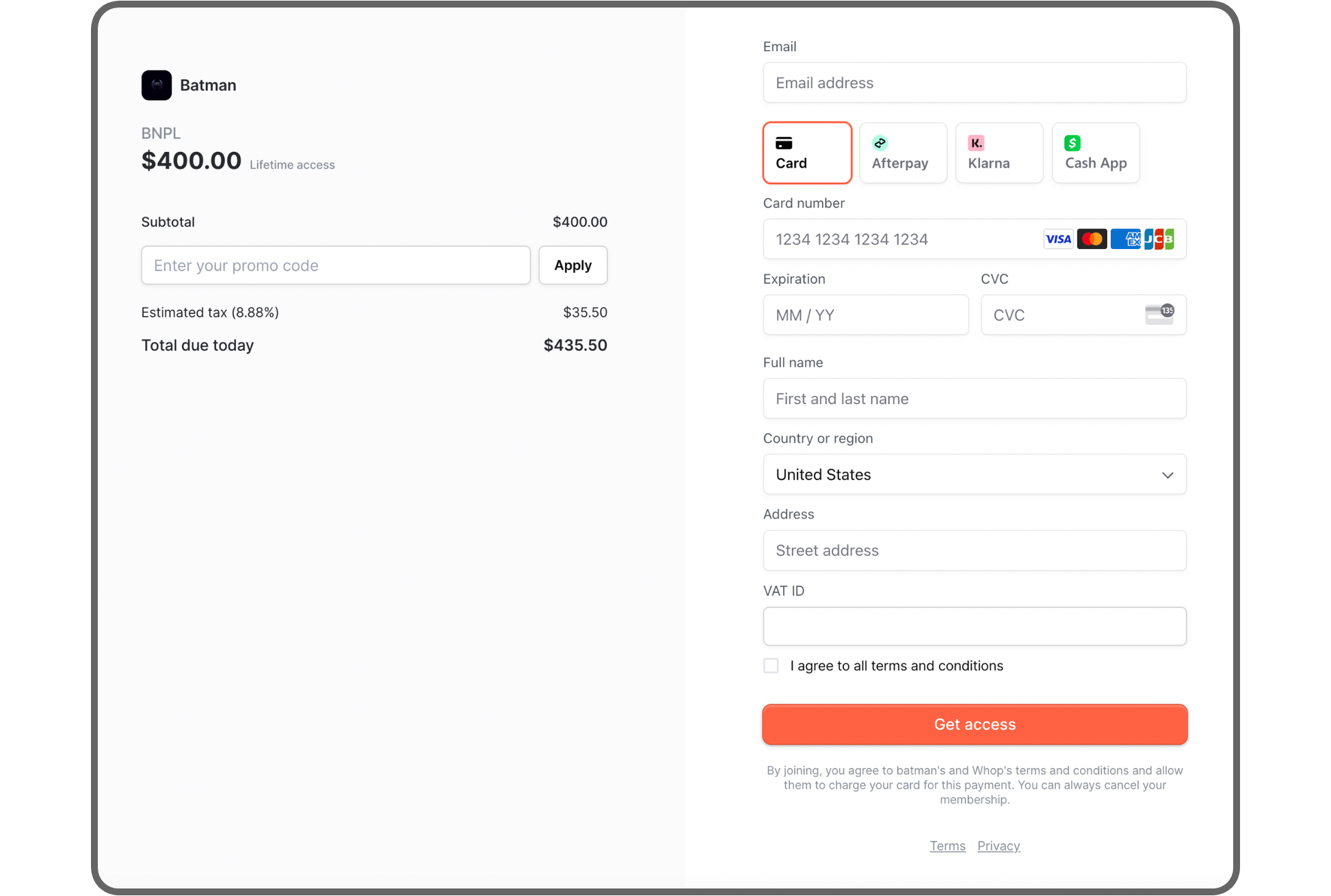The height and width of the screenshot is (896, 1331).
Task: Click the CVC card hint icon
Action: 1159,315
